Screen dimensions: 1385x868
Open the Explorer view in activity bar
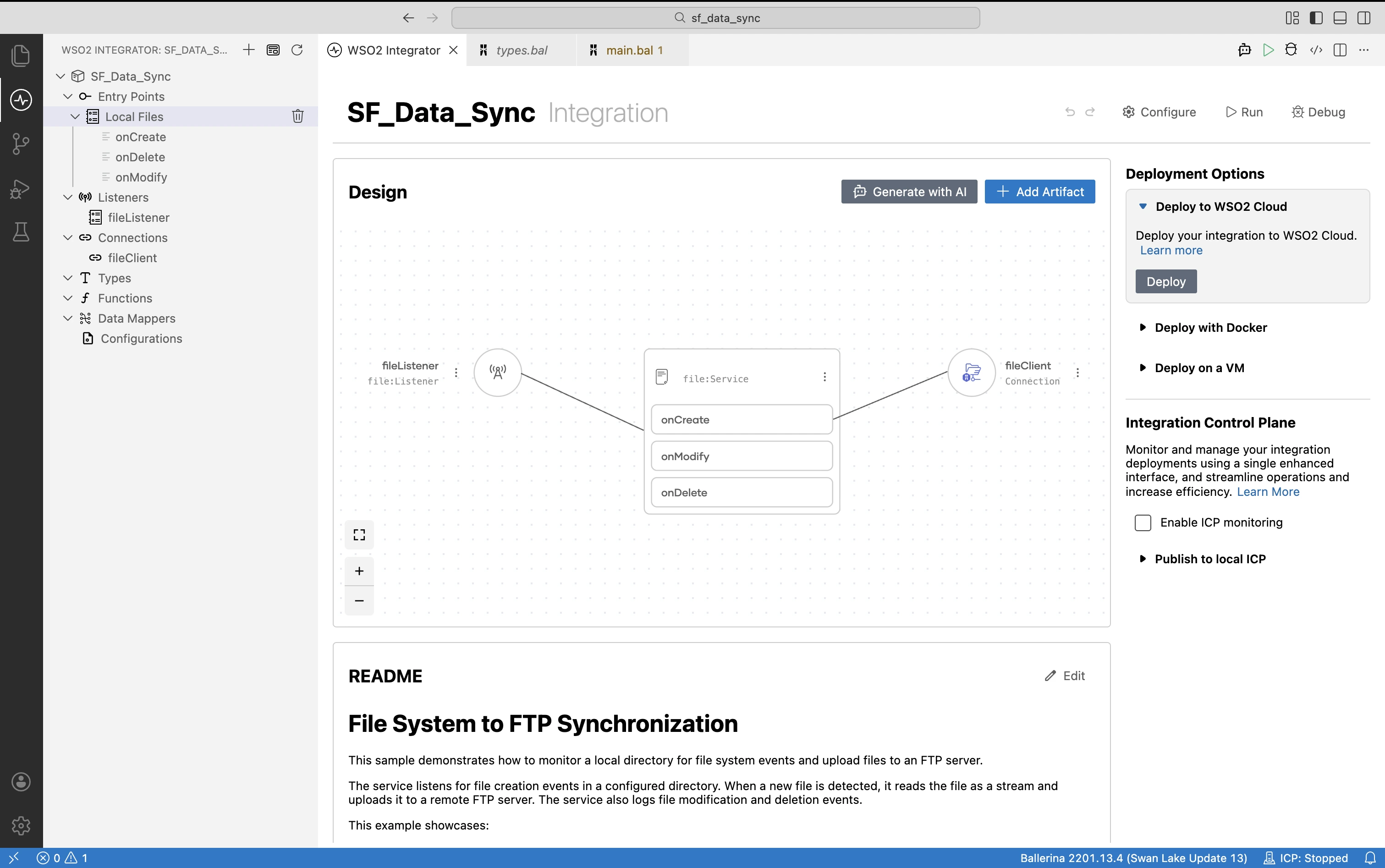21,56
